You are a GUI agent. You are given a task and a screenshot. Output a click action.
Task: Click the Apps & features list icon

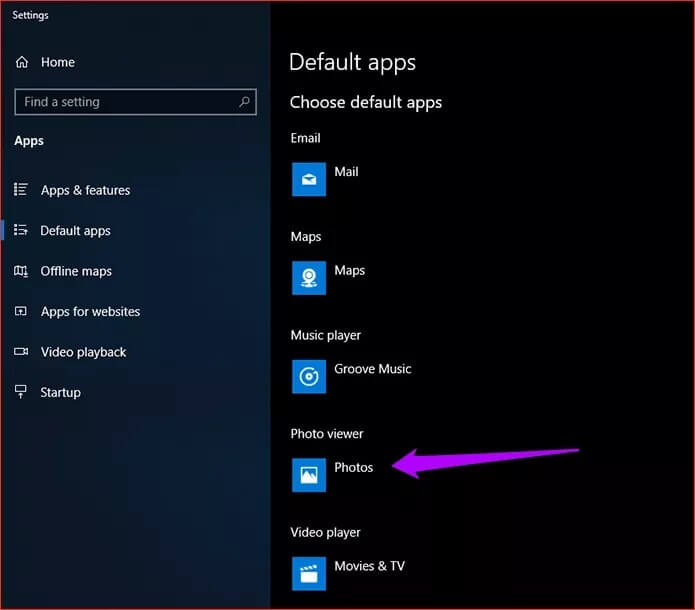[21, 189]
